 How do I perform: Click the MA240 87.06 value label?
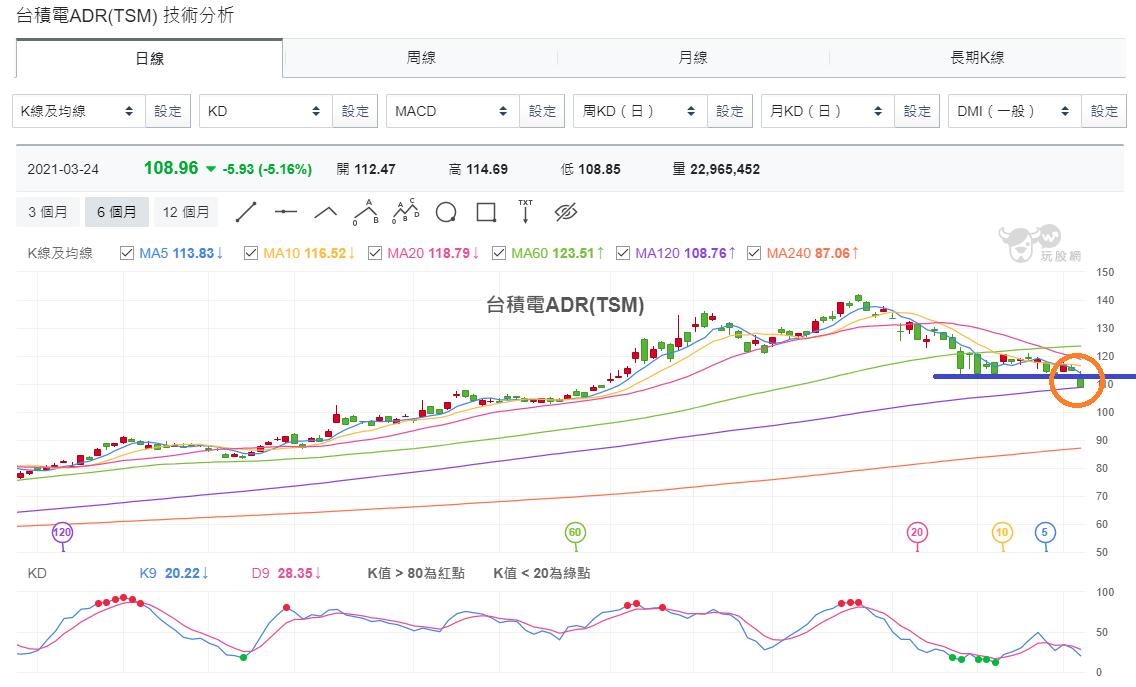[x=813, y=253]
